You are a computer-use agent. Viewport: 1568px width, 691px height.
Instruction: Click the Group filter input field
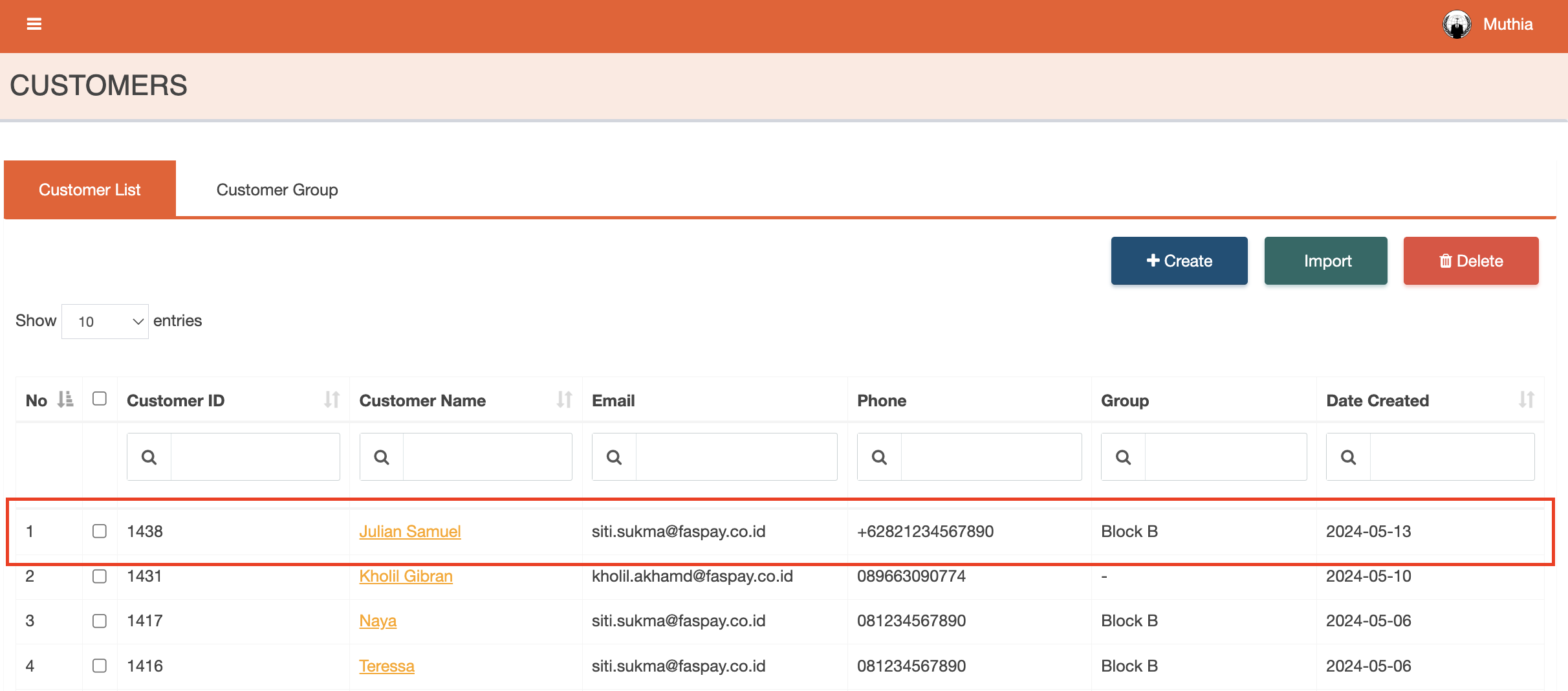[x=1225, y=457]
